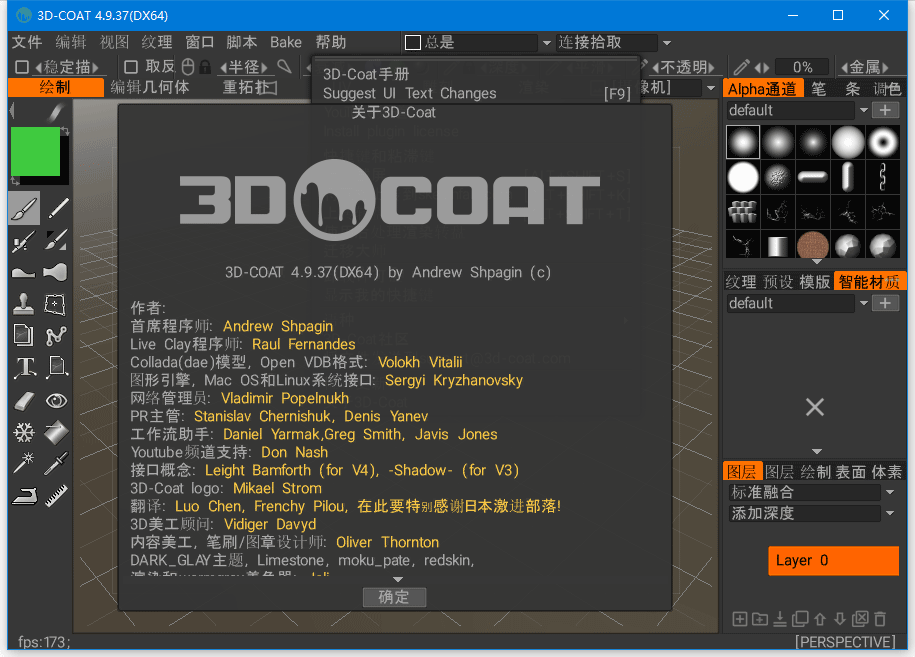Toggle the mouse icon beside 取反
Screen dimensions: 915x657
188,67
